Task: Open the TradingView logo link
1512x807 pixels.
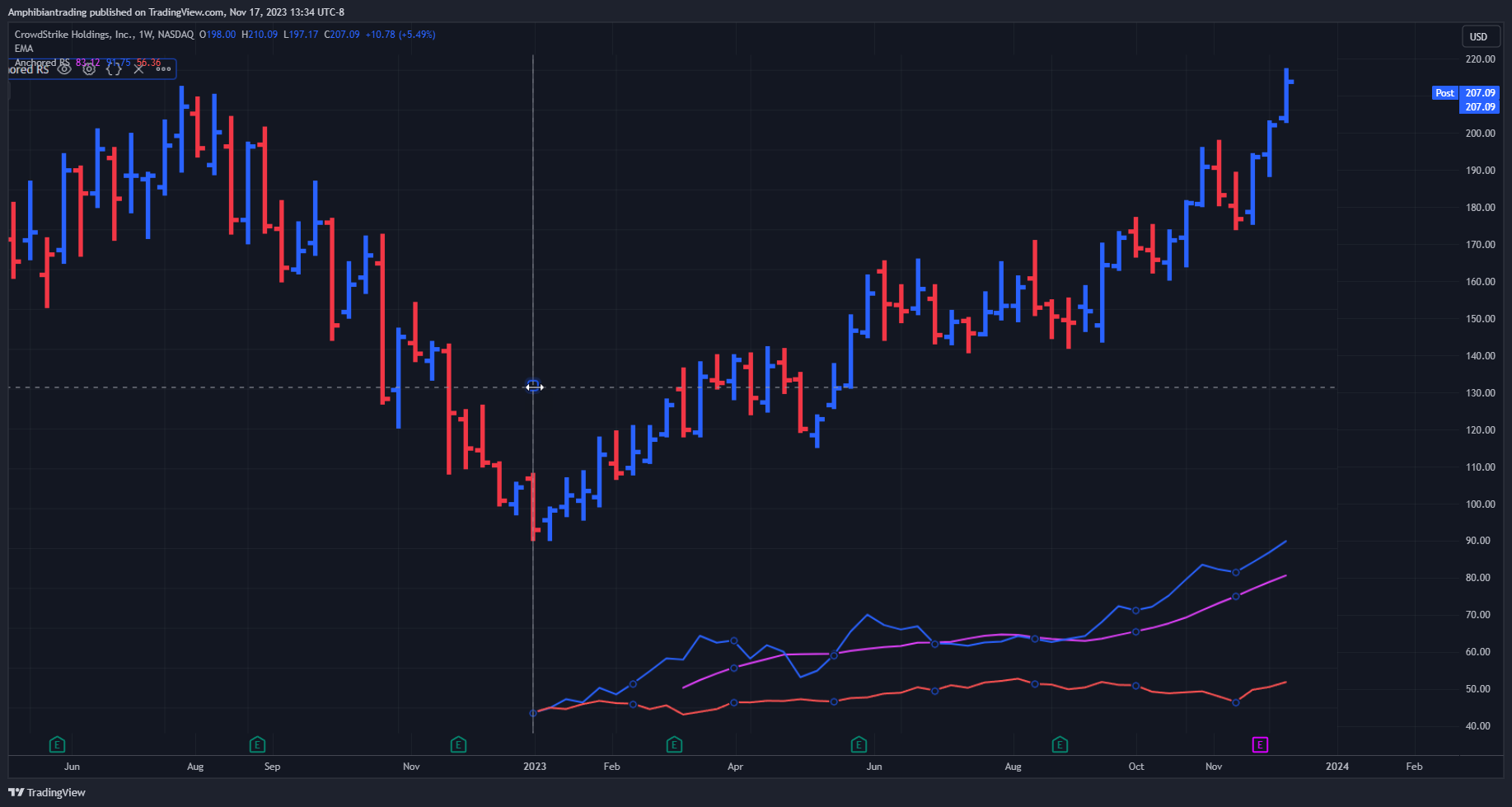Action: tap(47, 792)
